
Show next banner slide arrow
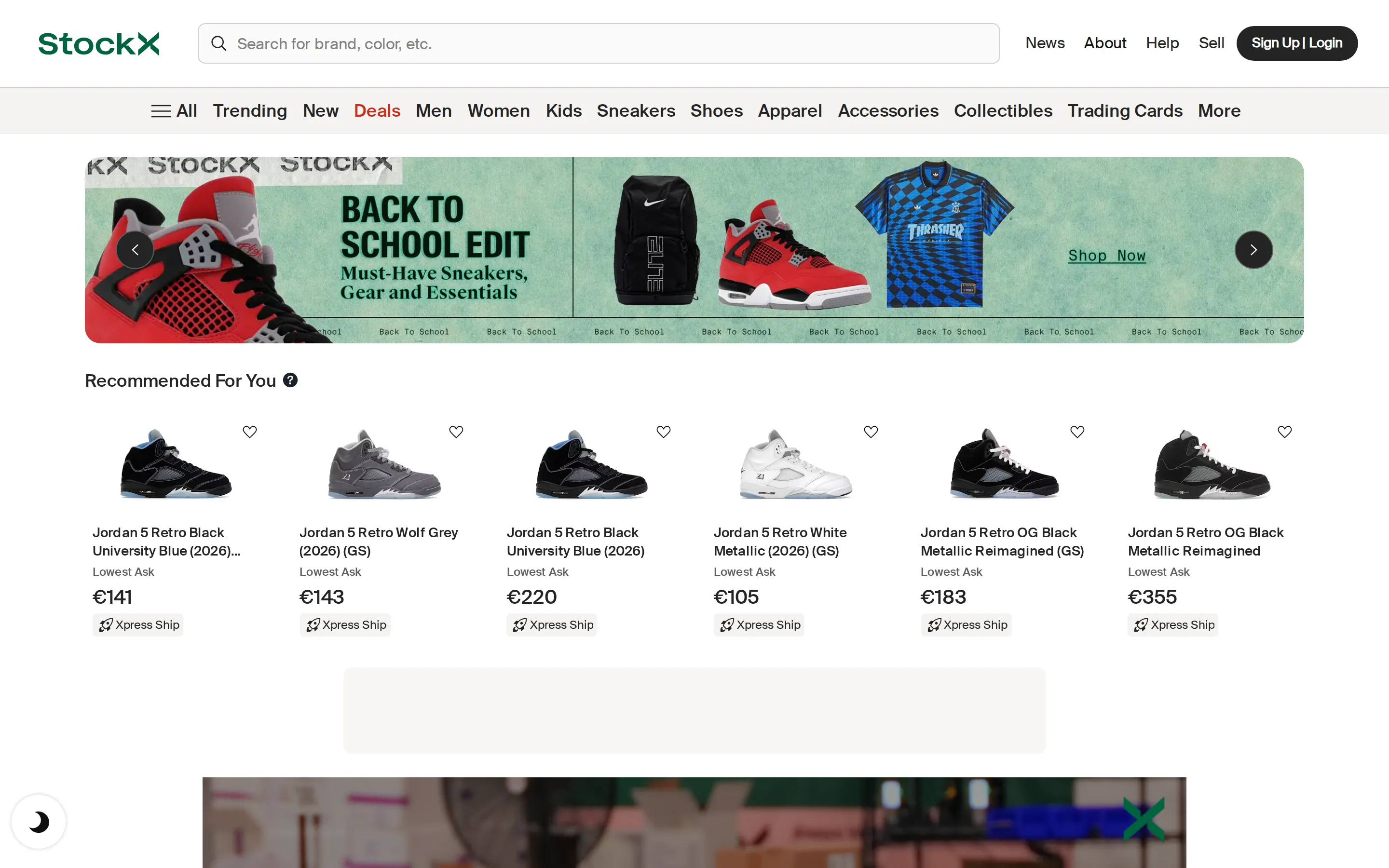[1253, 250]
